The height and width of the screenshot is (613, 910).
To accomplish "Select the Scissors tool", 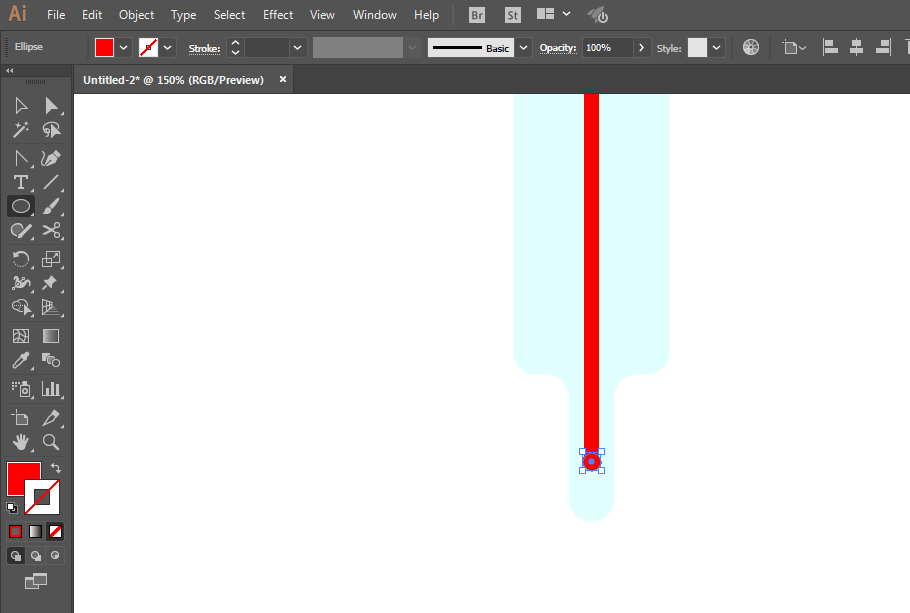I will coord(51,230).
